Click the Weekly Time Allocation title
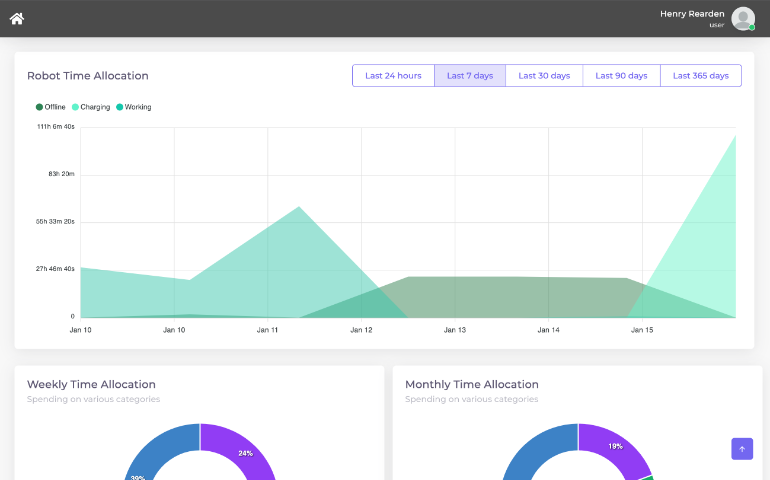This screenshot has width=770, height=480. pos(91,384)
